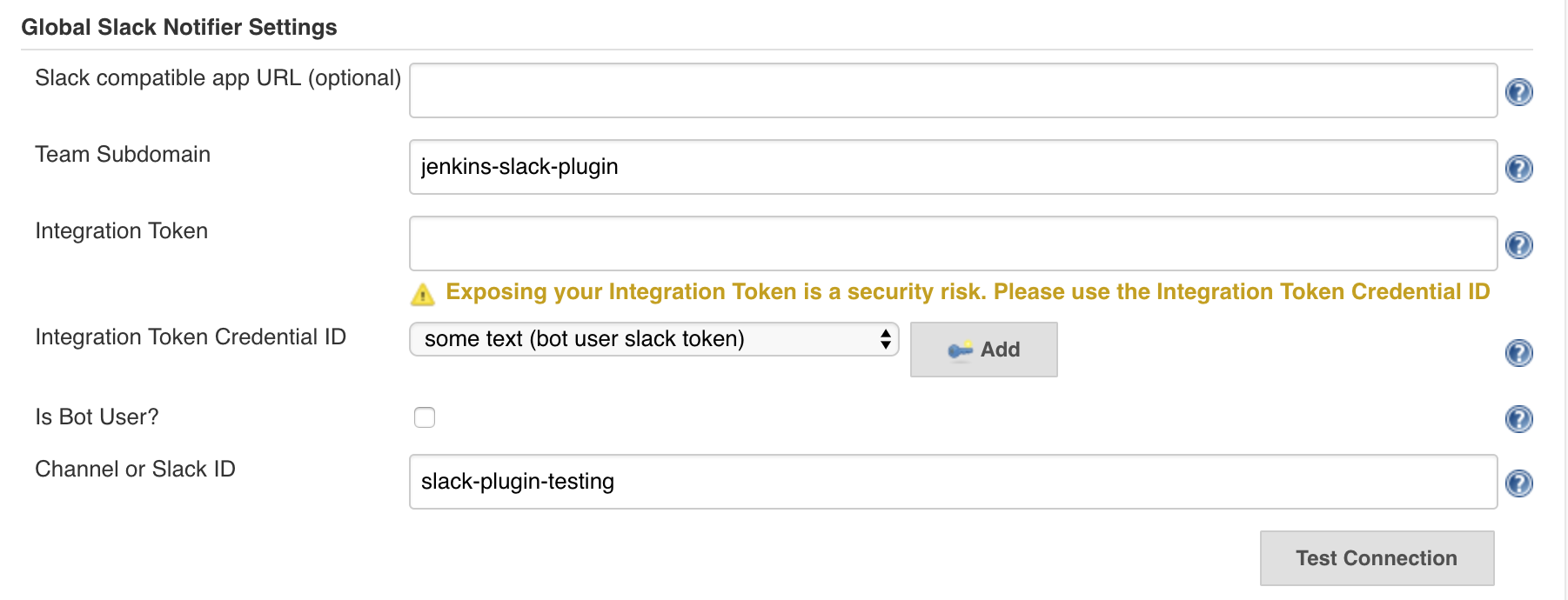
Task: Open help for Channel or Slack ID
Action: point(1518,483)
